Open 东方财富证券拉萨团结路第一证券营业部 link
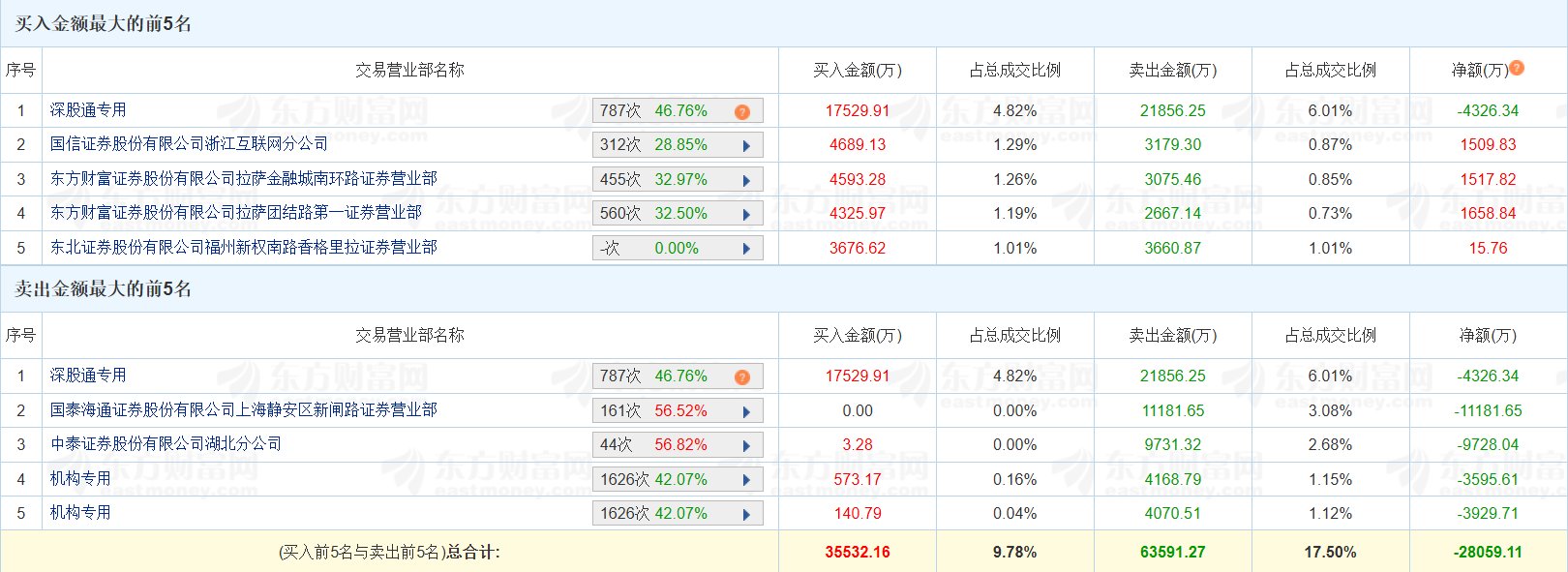This screenshot has height=572, width=1568. [x=235, y=213]
